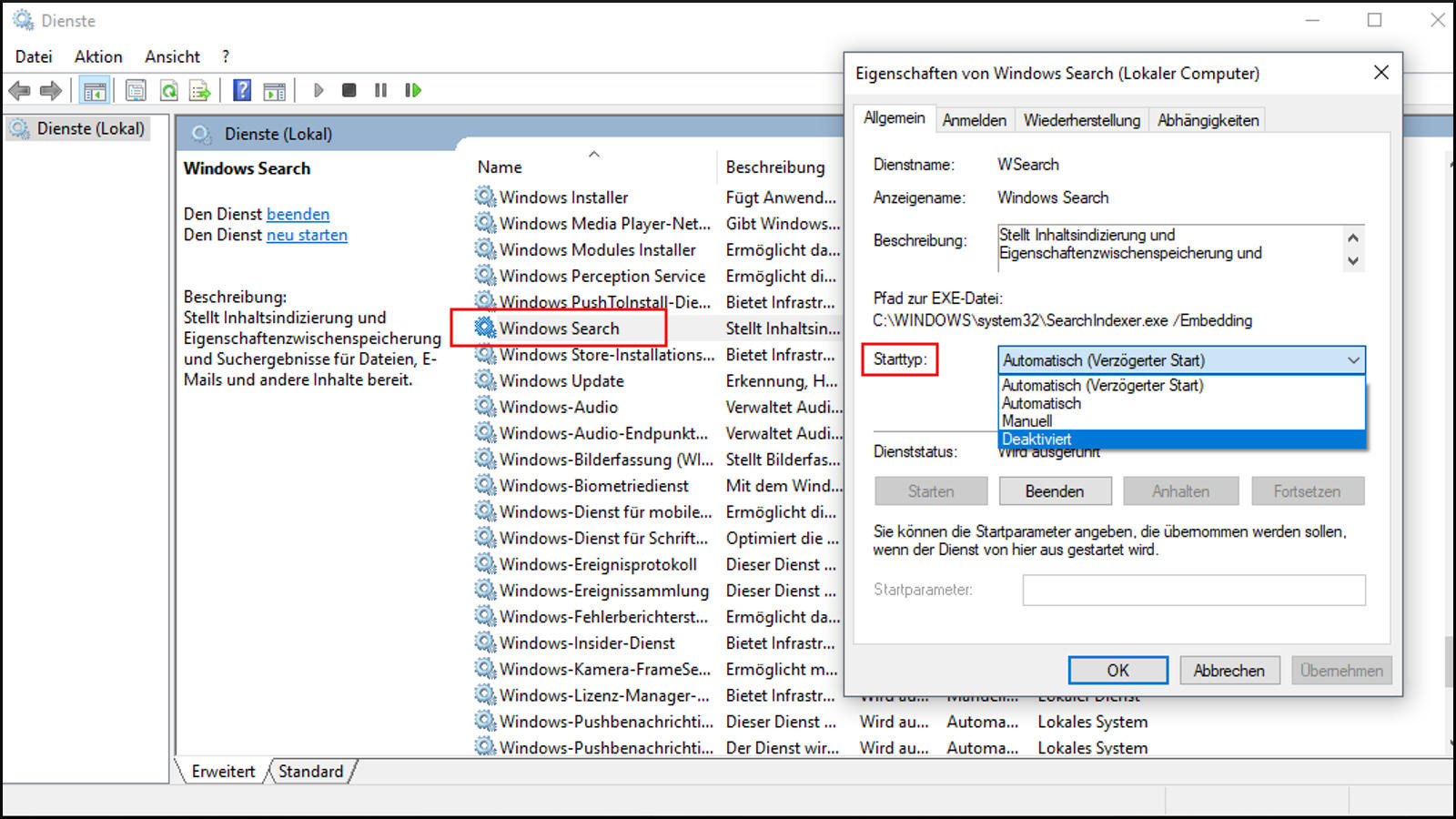Click the Stop service square icon
This screenshot has width=1456, height=819.
pyautogui.click(x=349, y=90)
